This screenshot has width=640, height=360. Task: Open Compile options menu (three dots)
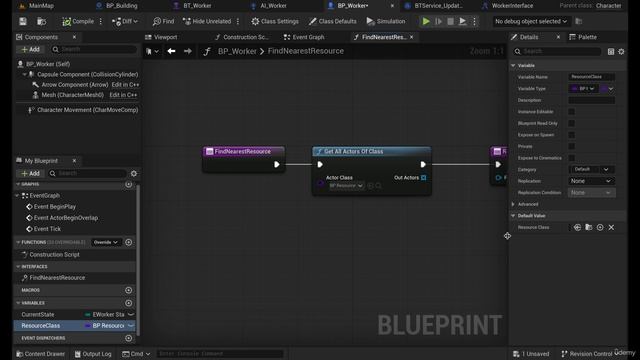point(100,21)
